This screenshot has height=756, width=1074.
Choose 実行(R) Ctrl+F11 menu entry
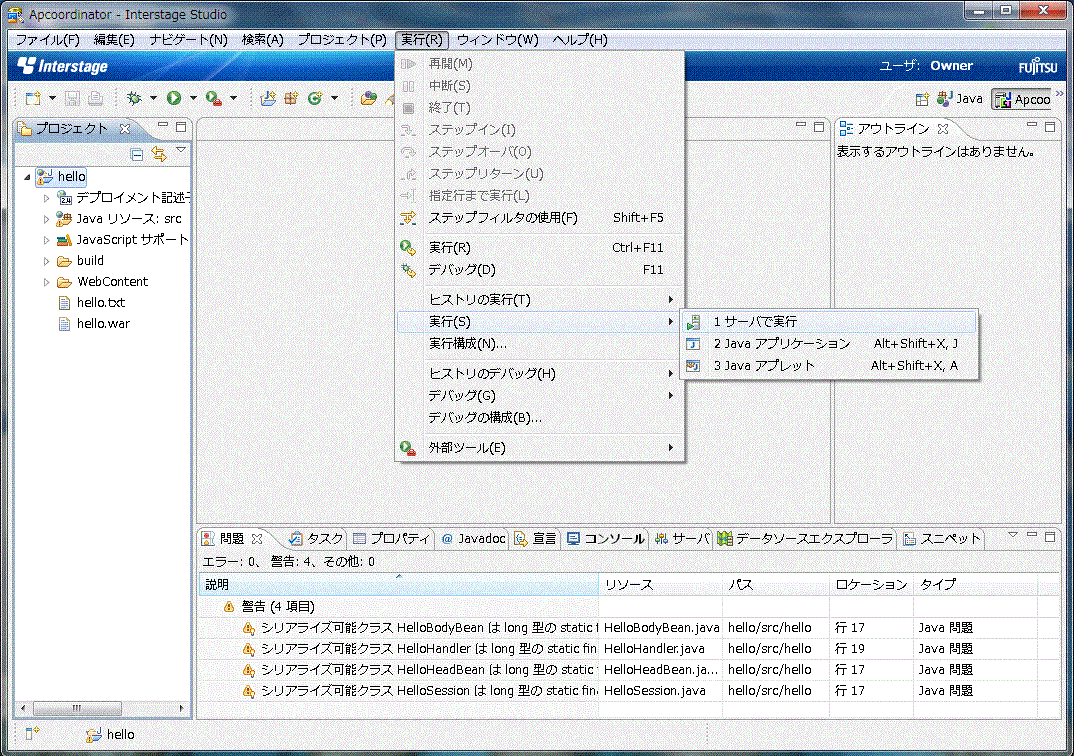pyautogui.click(x=540, y=248)
